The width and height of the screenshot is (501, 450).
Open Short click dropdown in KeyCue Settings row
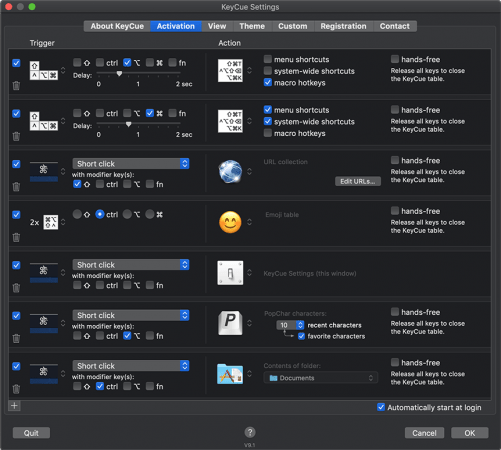point(131,265)
